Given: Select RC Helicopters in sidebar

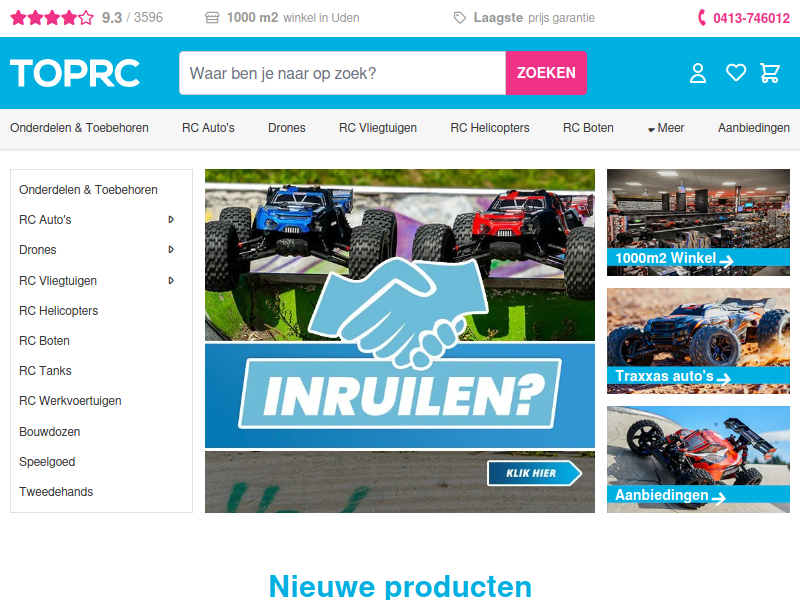Looking at the screenshot, I should coord(59,311).
